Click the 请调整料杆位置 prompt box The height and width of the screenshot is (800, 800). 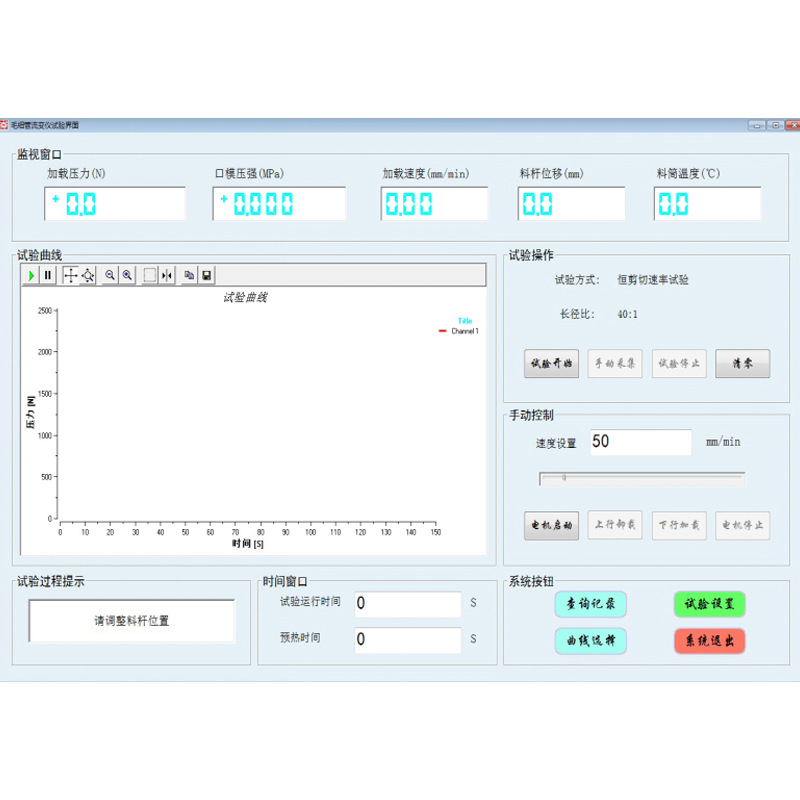132,621
